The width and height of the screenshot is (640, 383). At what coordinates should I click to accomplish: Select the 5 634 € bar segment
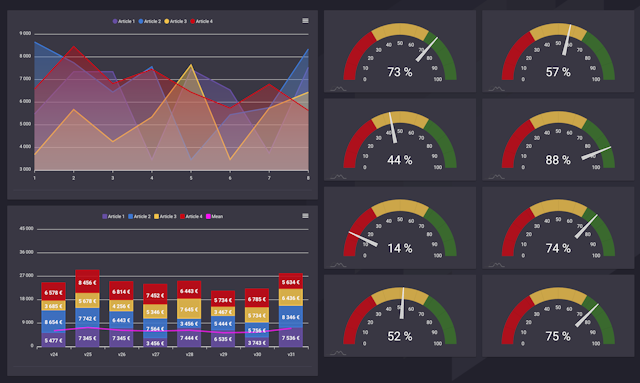(x=291, y=282)
